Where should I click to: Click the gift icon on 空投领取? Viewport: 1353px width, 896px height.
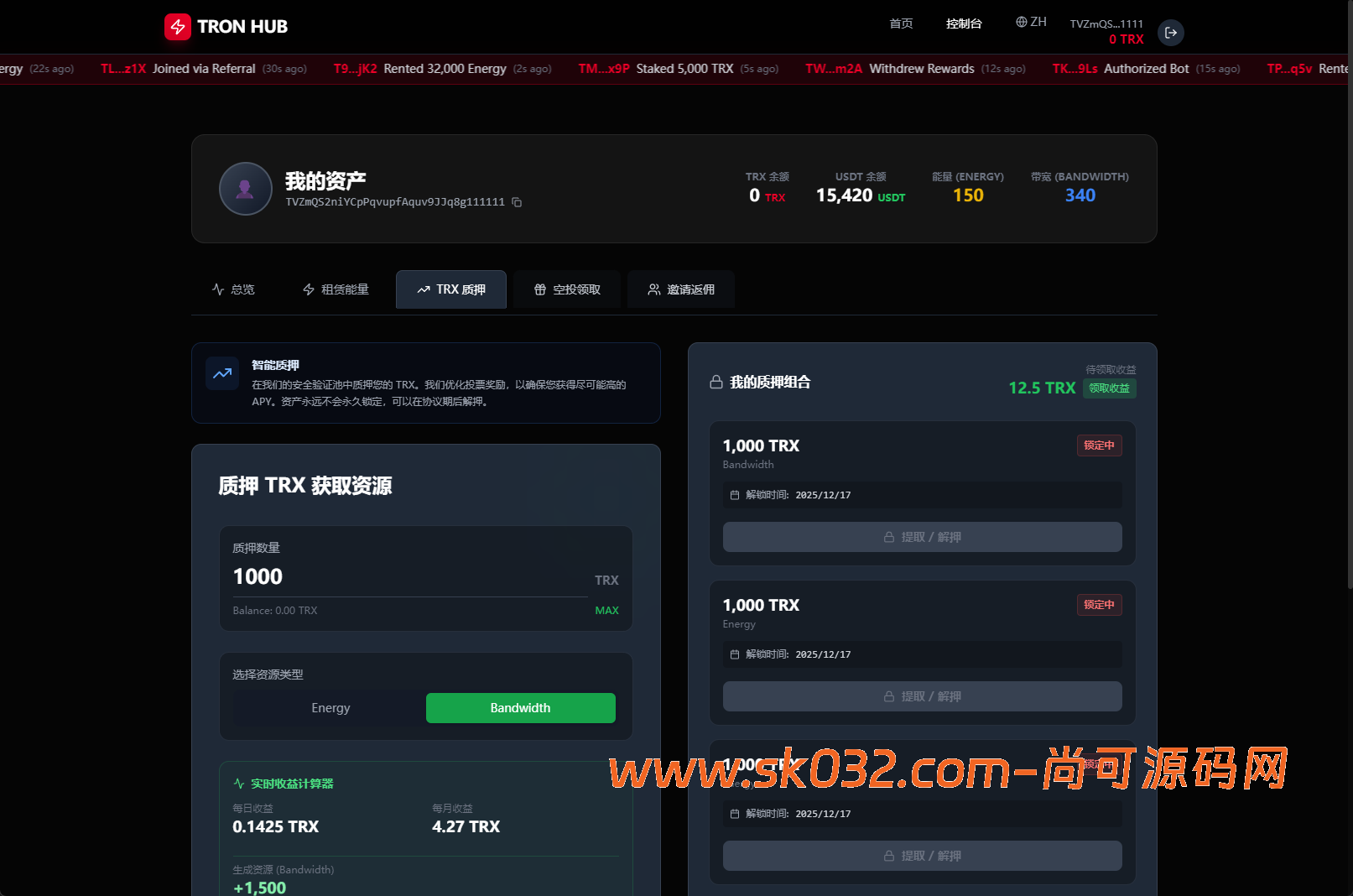(540, 289)
